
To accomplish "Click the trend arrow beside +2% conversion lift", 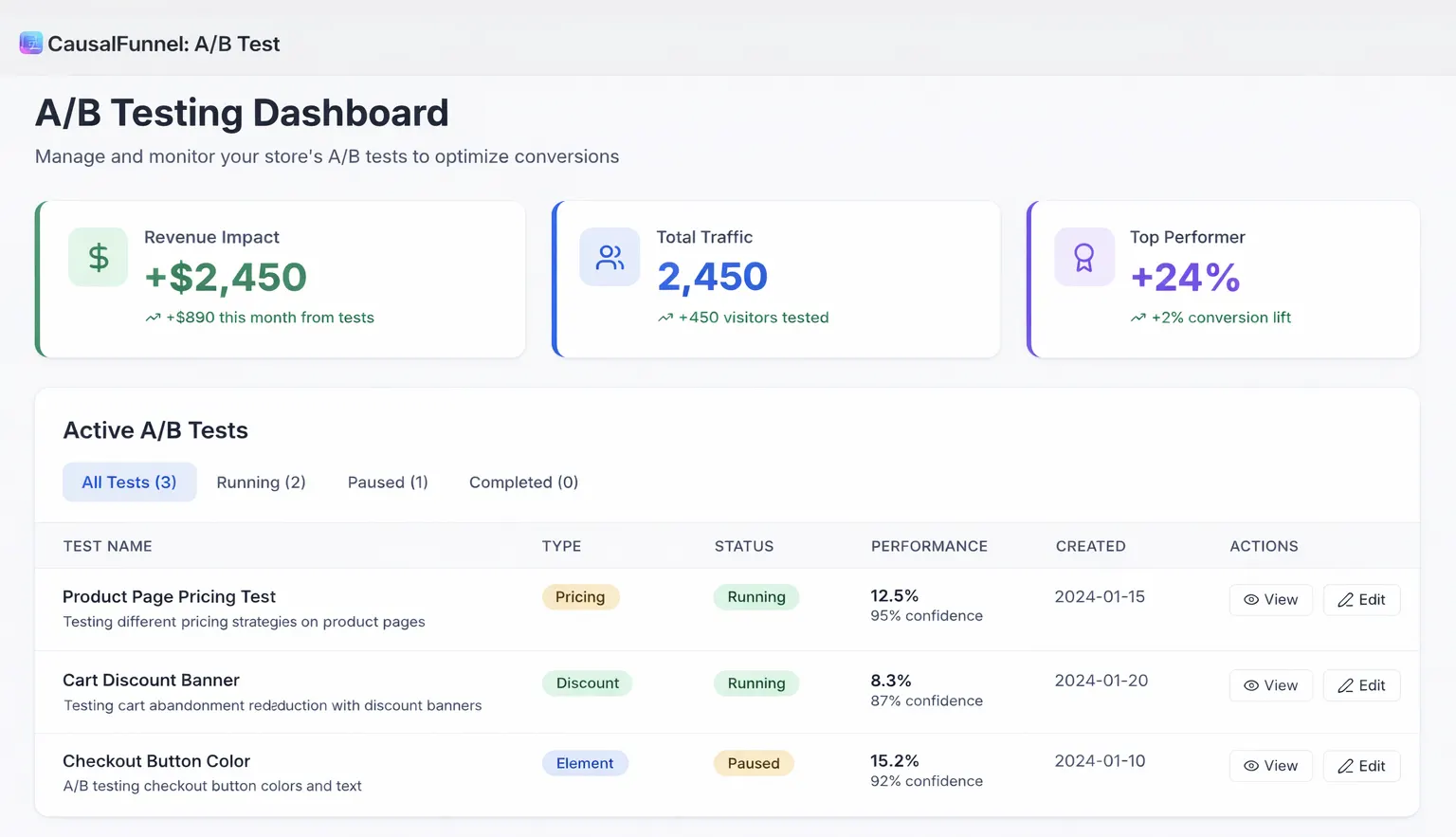I will pos(1137,318).
